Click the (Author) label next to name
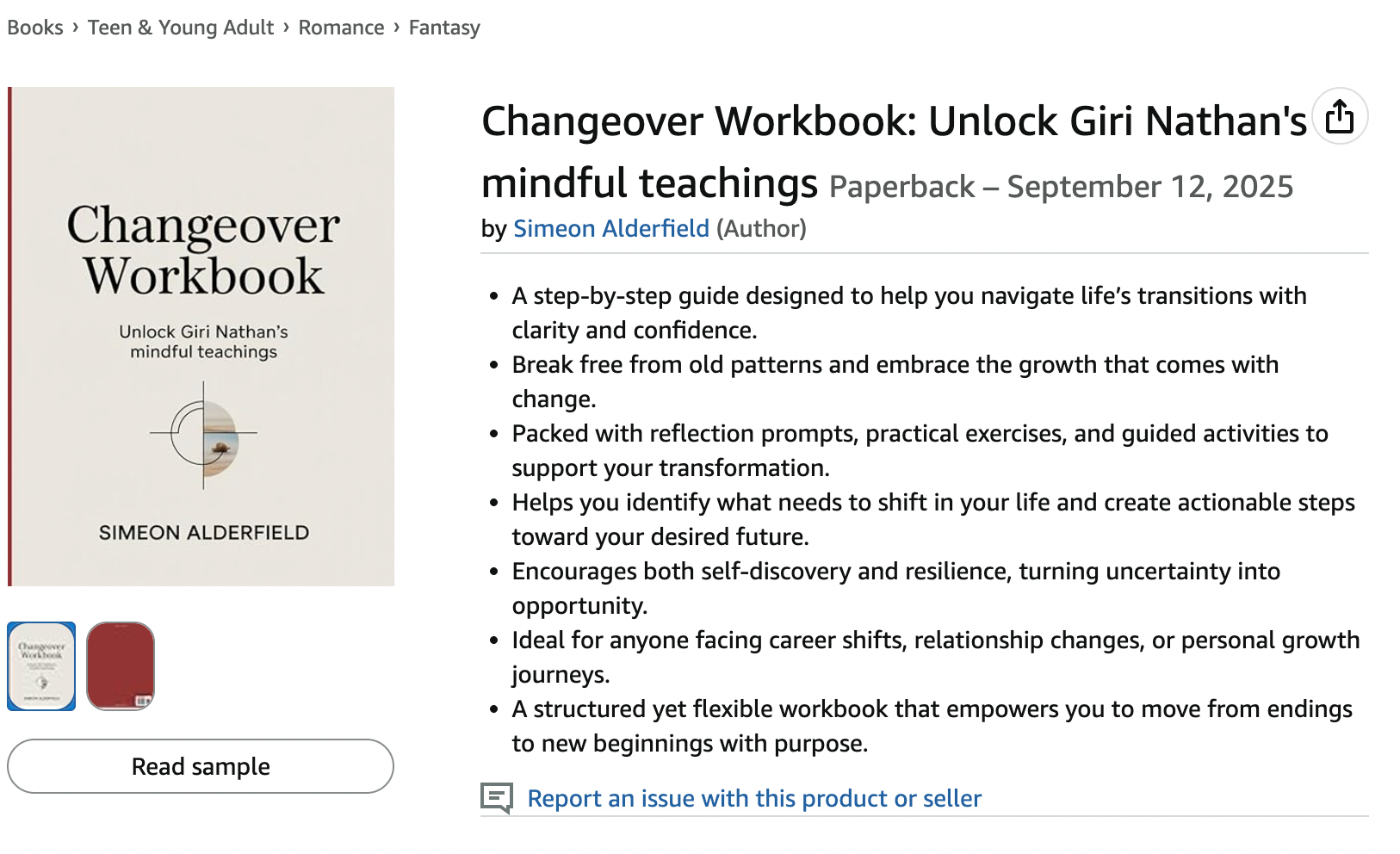Screen dimensions: 1400x854 point(761,229)
